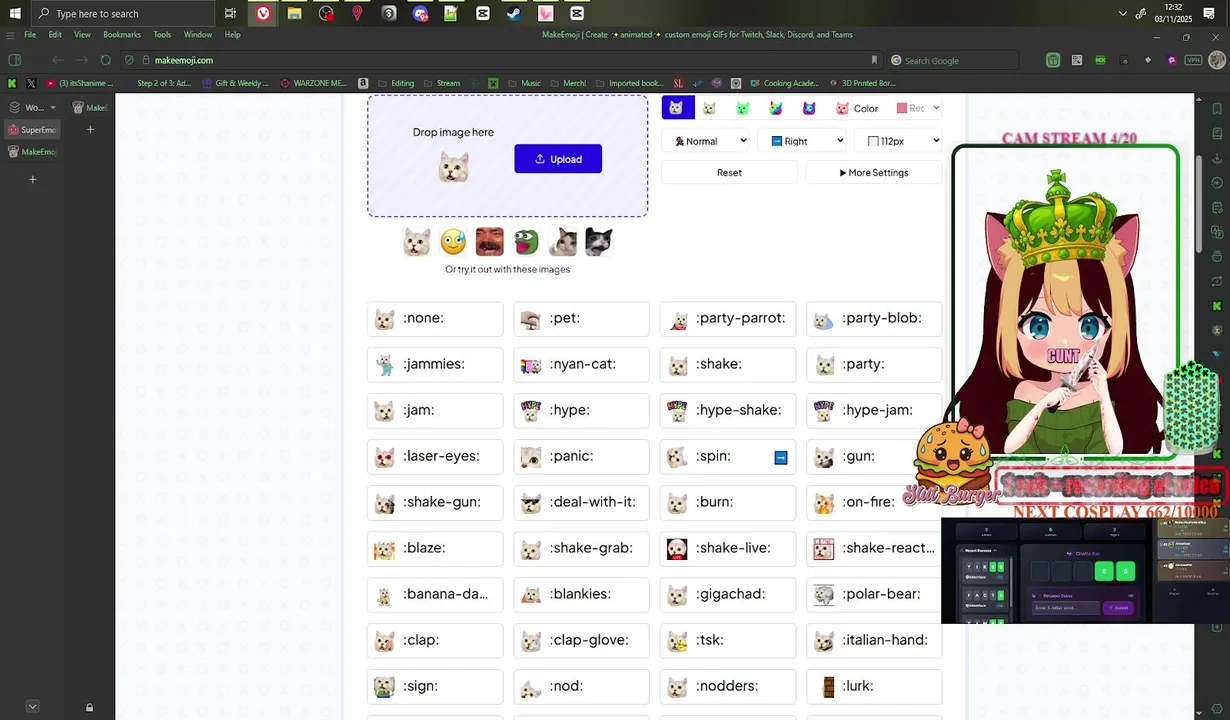
Task: Open new tab with plus beside SuperEmo
Action: pyautogui.click(x=90, y=129)
